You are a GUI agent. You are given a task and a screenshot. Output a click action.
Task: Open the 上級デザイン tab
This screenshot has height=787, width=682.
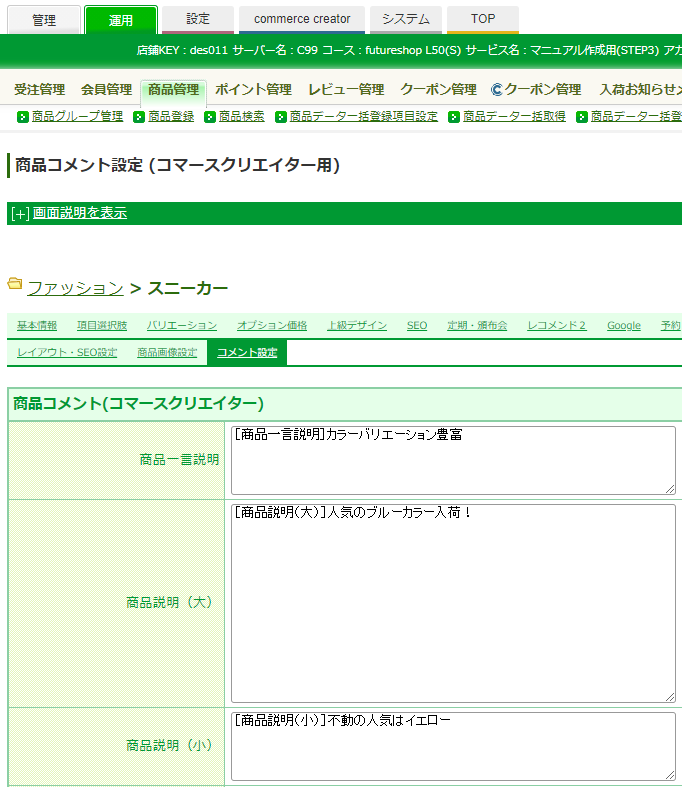tap(357, 325)
